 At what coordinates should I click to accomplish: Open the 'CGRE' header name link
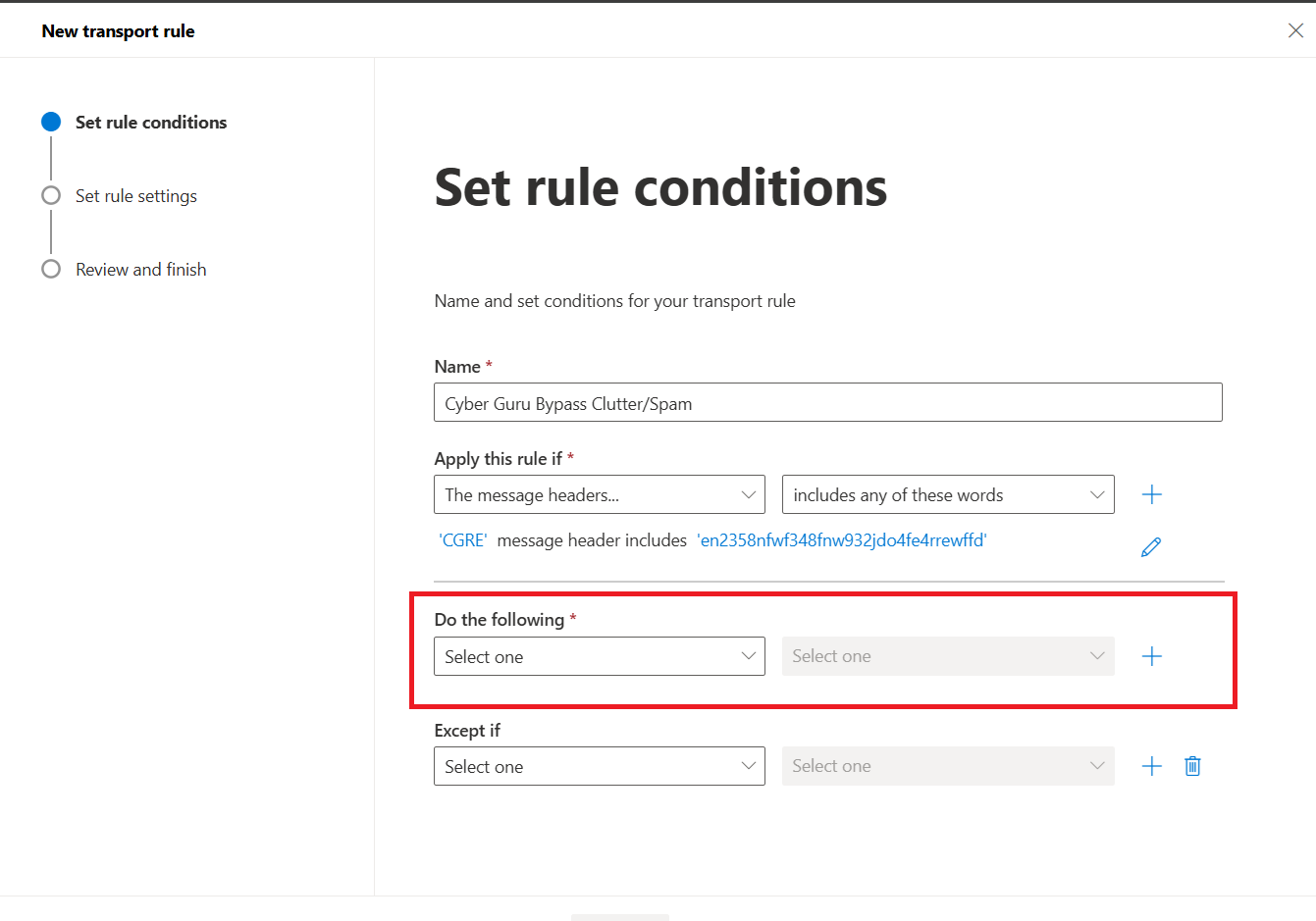(463, 539)
